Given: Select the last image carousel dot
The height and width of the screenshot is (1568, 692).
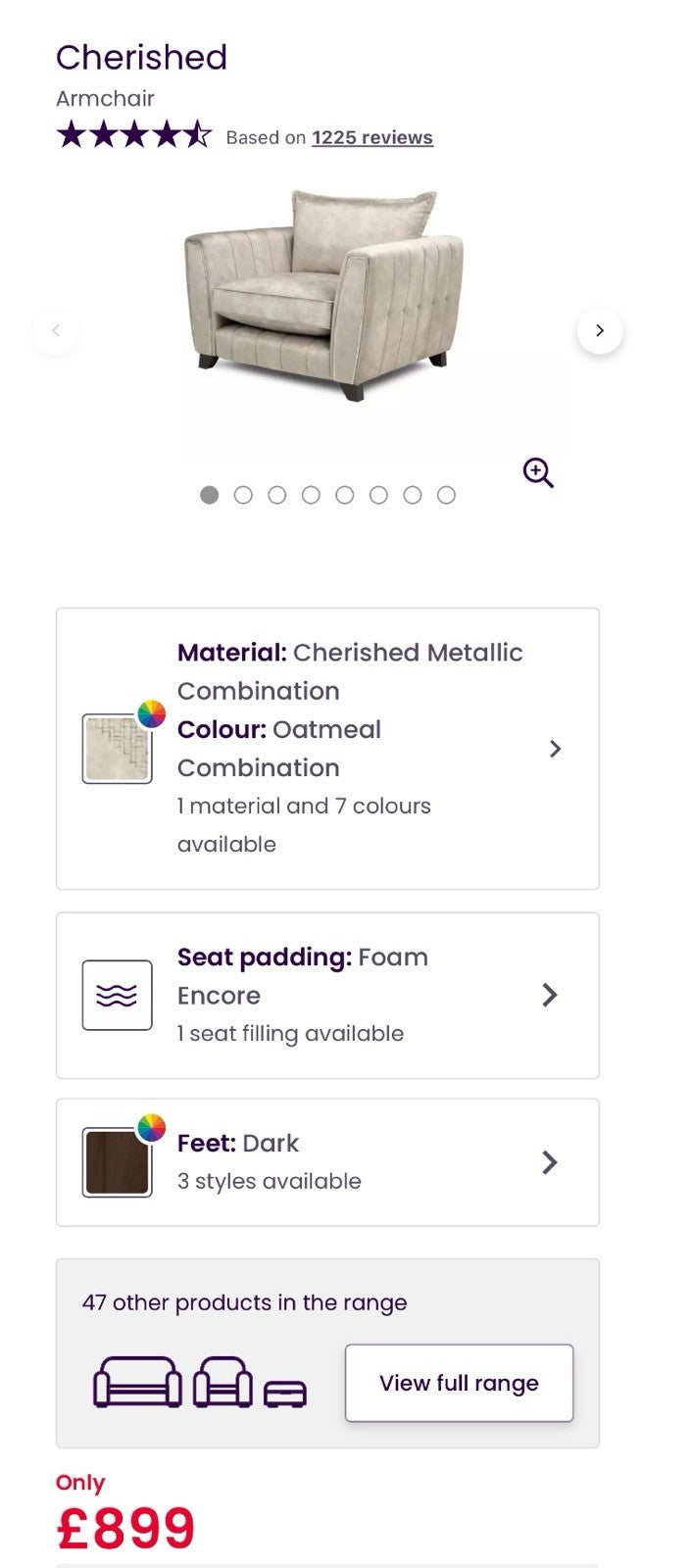Looking at the screenshot, I should [x=446, y=495].
